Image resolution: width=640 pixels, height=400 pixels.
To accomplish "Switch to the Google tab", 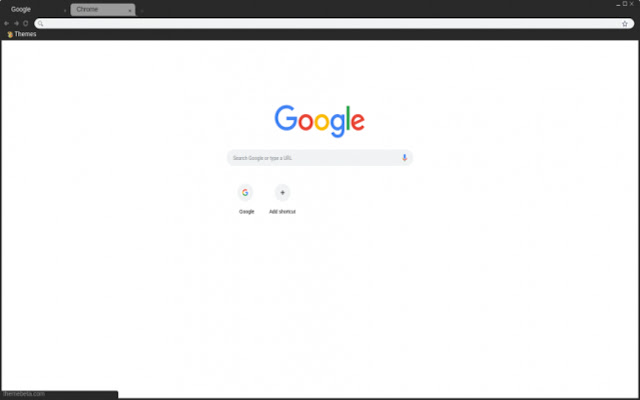I will pyautogui.click(x=21, y=9).
